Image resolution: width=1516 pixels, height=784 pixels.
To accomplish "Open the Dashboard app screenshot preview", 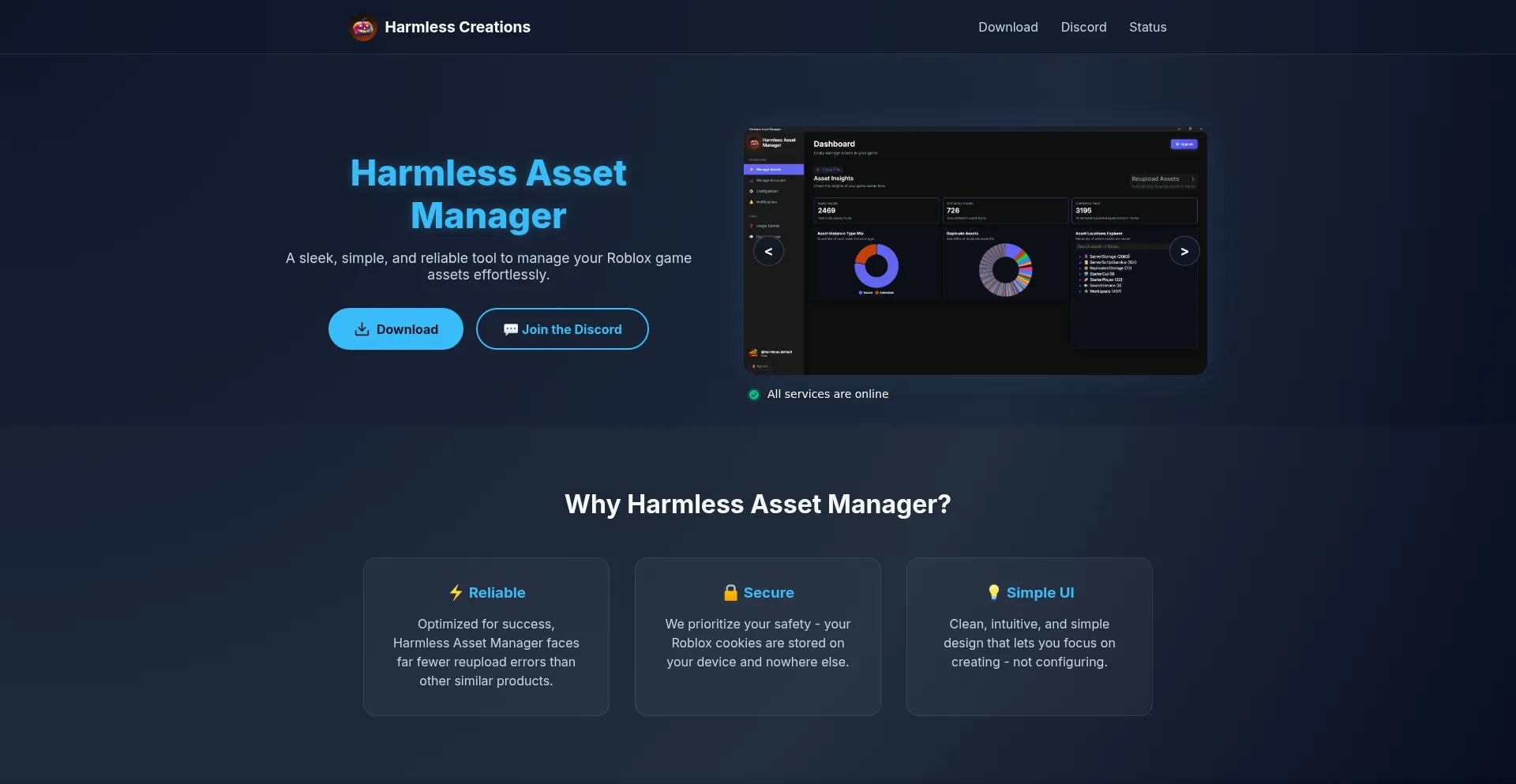I will pyautogui.click(x=975, y=250).
